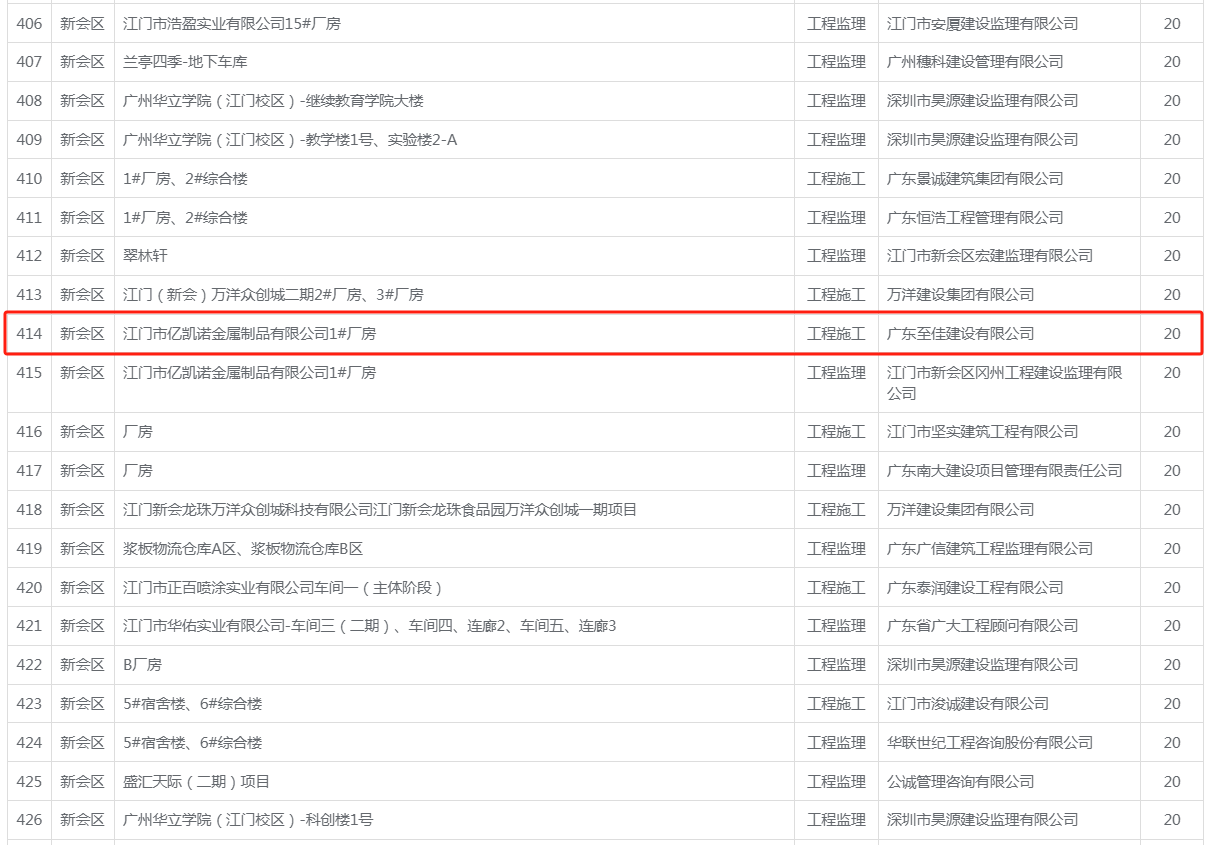Click company 广东至佳建设有限公司
Viewport: 1212px width, 845px height.
click(x=961, y=334)
